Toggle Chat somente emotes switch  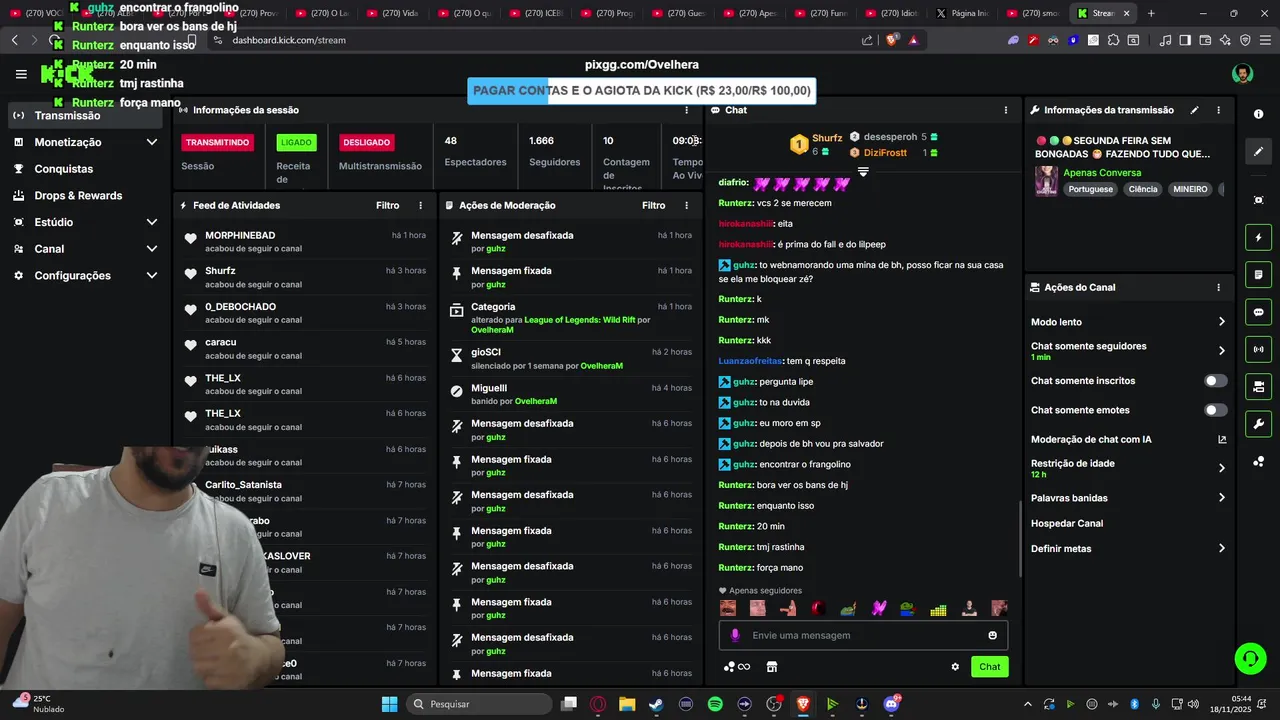pyautogui.click(x=1216, y=410)
